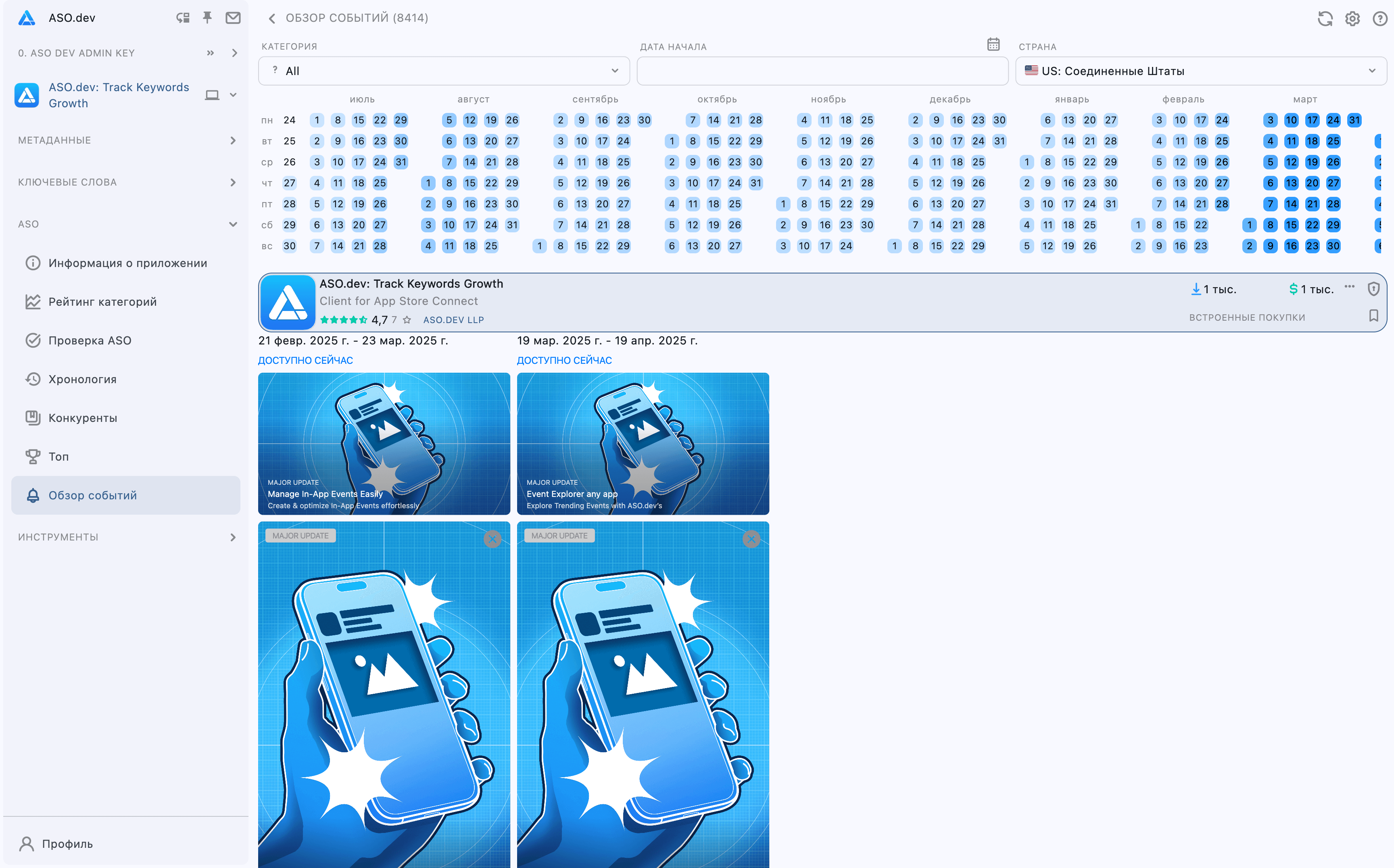Open the calendar icon near ДАТА НАЧАЛА

(994, 44)
